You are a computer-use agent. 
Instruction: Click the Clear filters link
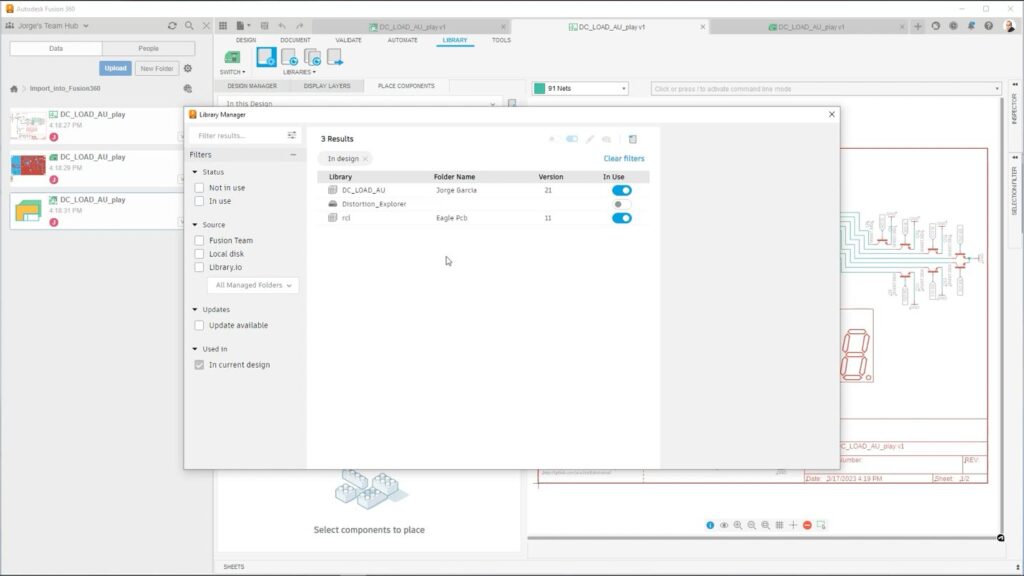click(x=624, y=159)
